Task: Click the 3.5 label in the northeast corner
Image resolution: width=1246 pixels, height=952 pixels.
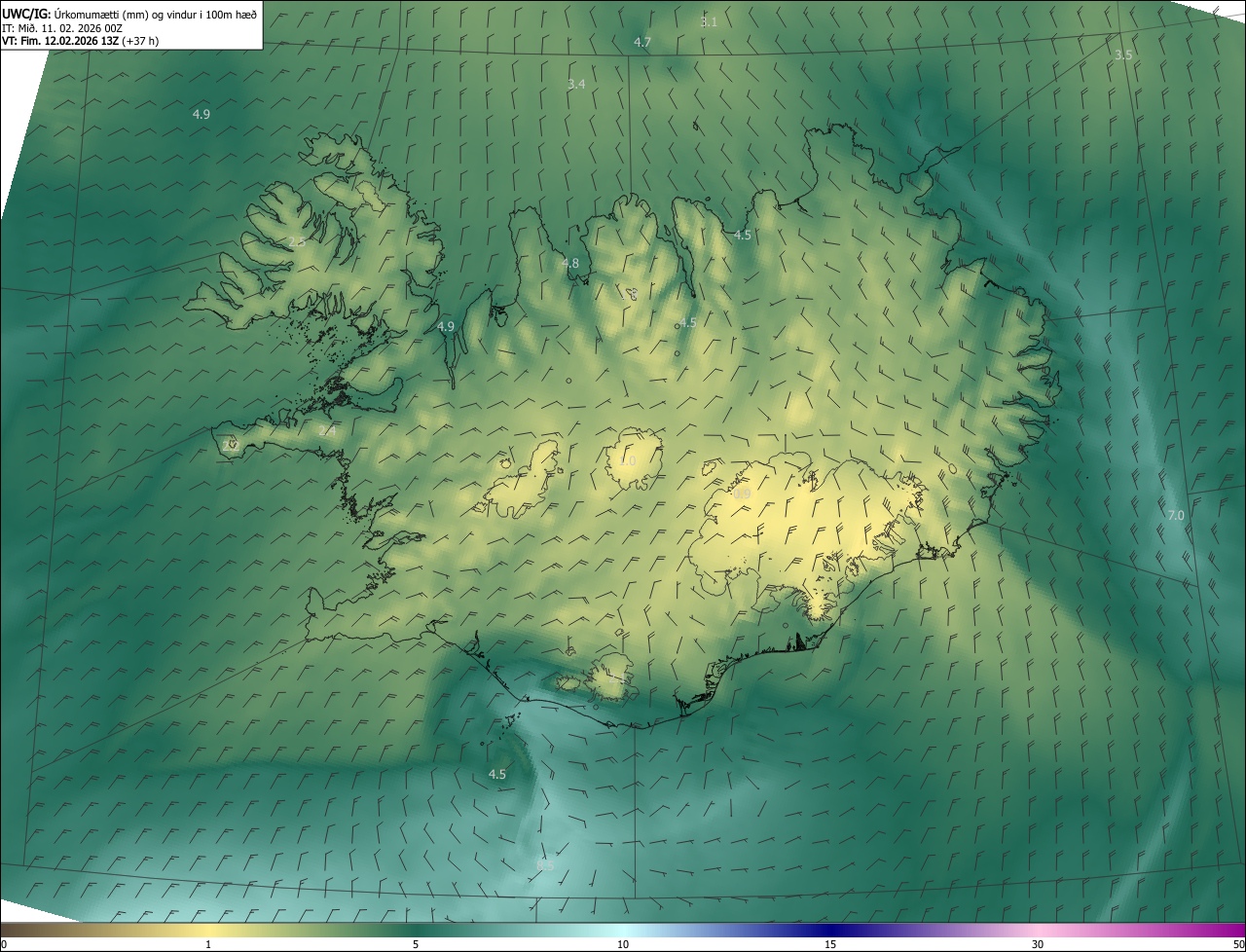Action: point(1123,55)
